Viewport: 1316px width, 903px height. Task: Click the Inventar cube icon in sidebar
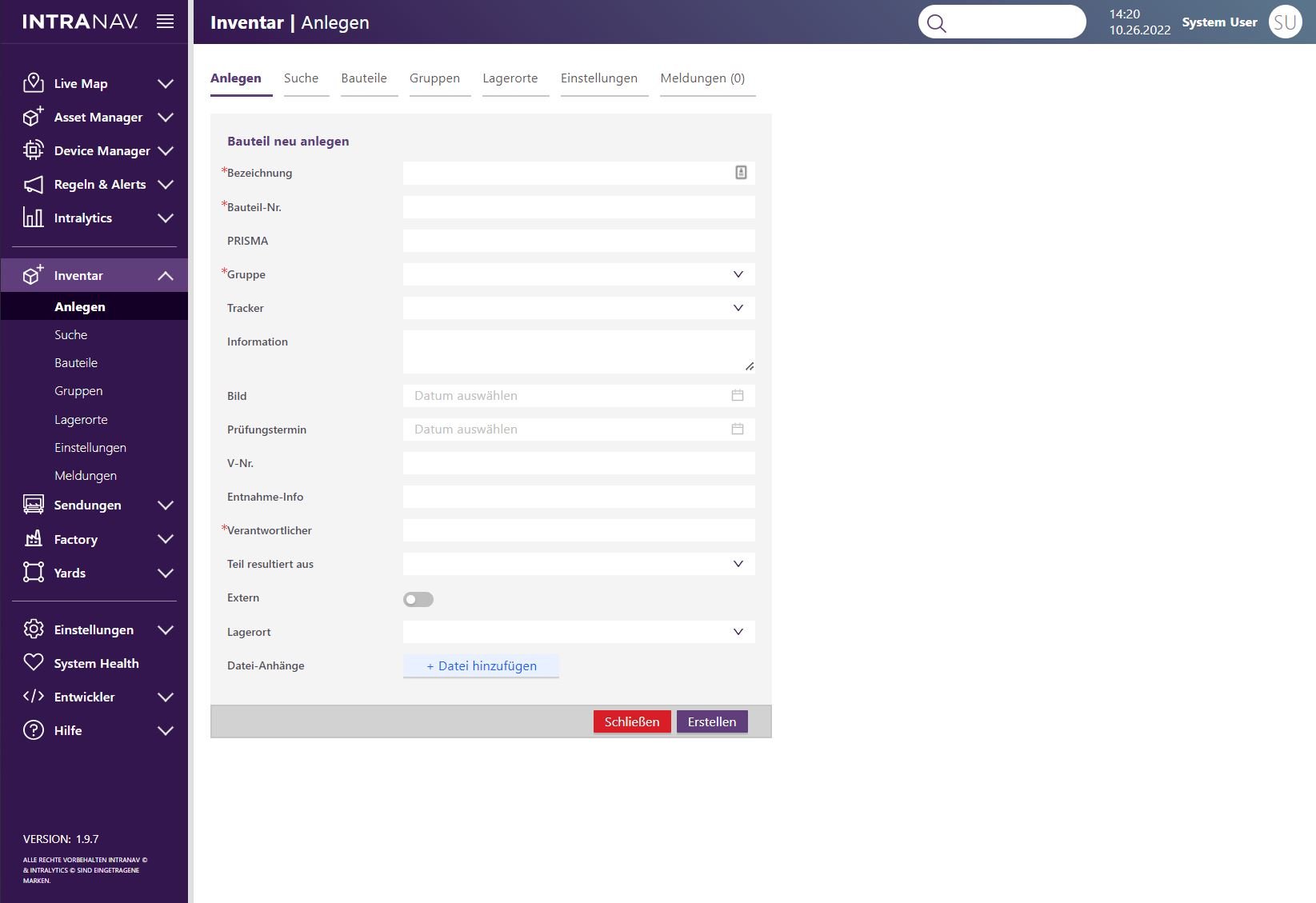click(x=33, y=275)
